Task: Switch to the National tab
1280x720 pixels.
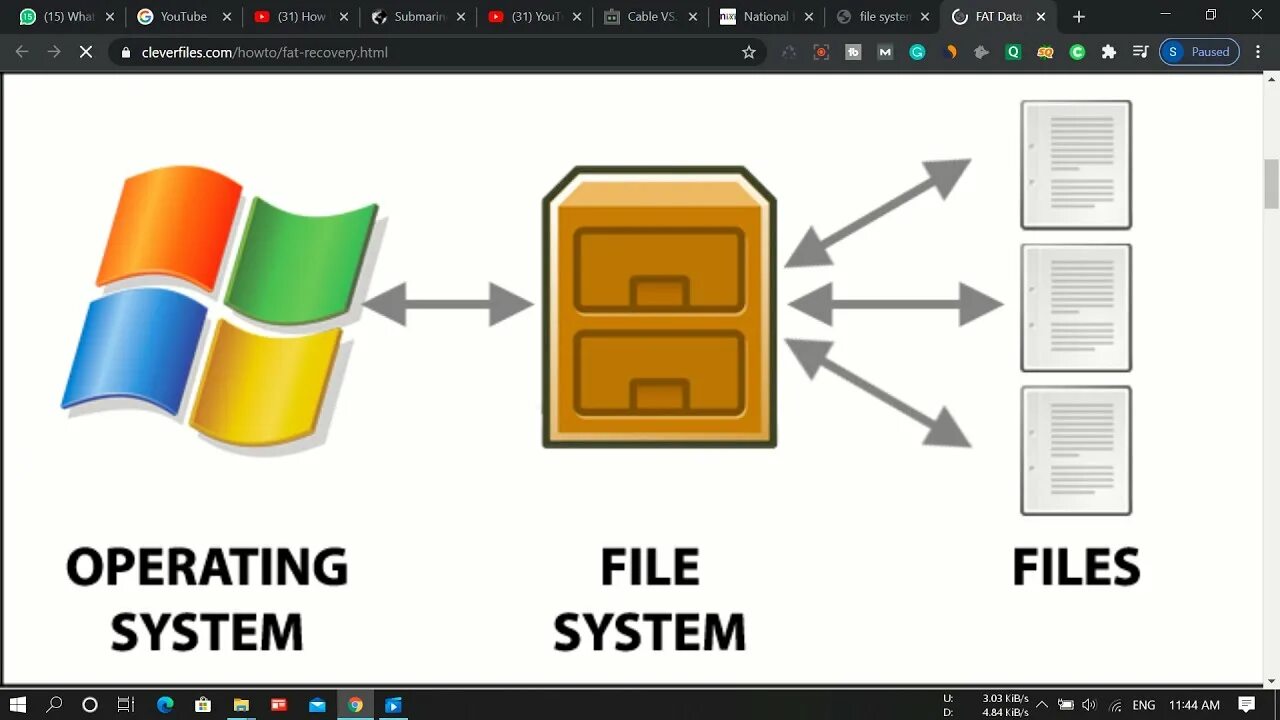Action: (766, 17)
